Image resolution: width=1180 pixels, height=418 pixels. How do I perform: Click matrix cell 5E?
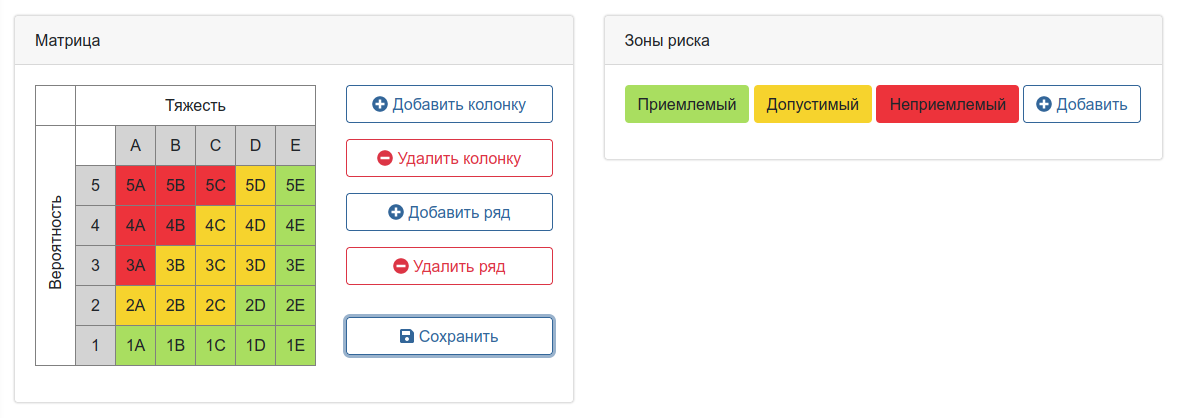pyautogui.click(x=295, y=185)
